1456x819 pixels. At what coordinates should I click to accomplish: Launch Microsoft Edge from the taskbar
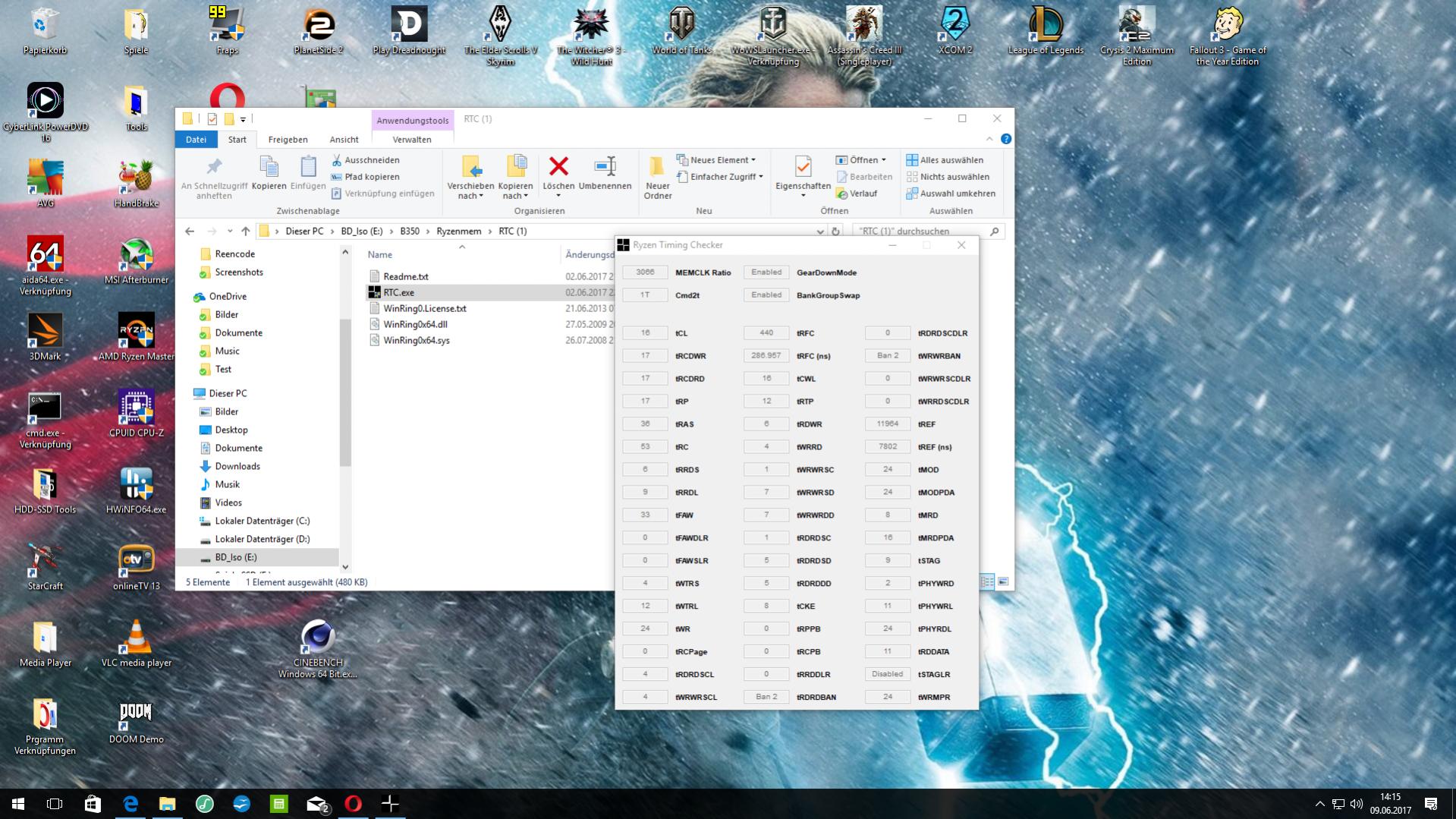(x=130, y=804)
